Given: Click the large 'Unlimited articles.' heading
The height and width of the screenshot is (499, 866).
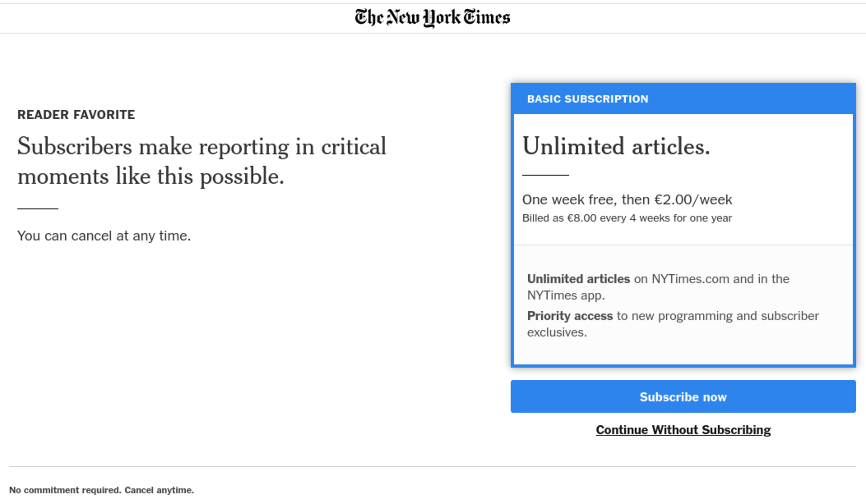Looking at the screenshot, I should (616, 146).
